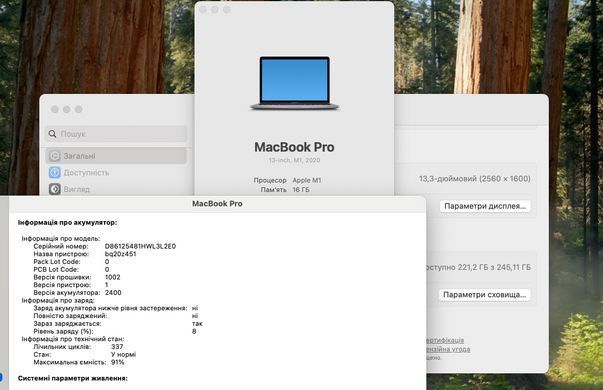The image size is (603, 390).
Task: Click the Доступність accessibility icon
Action: (55, 173)
